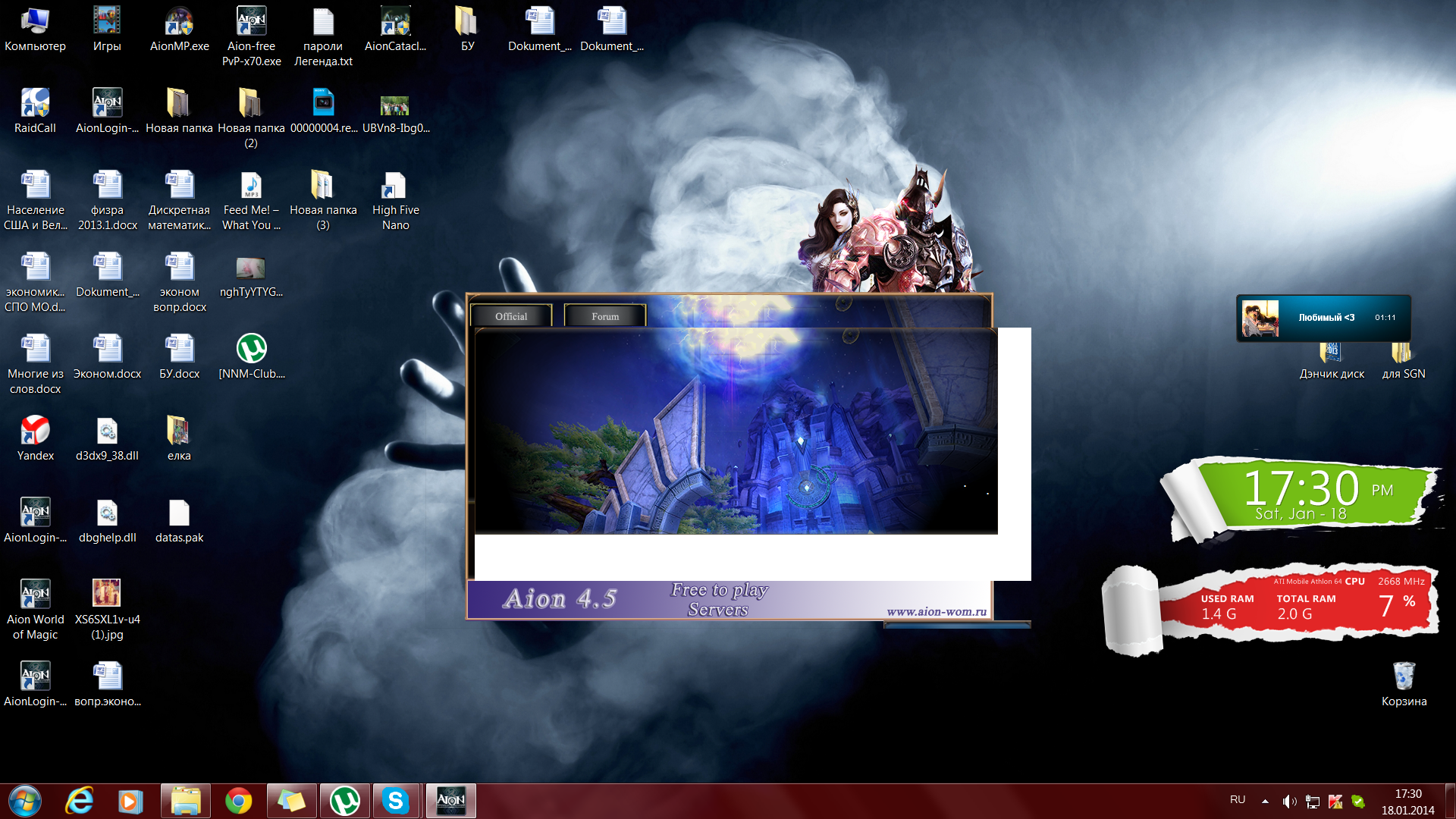Select the Aion-free PvP-x70.exe icon
This screenshot has height=819, width=1456.
click(x=252, y=37)
